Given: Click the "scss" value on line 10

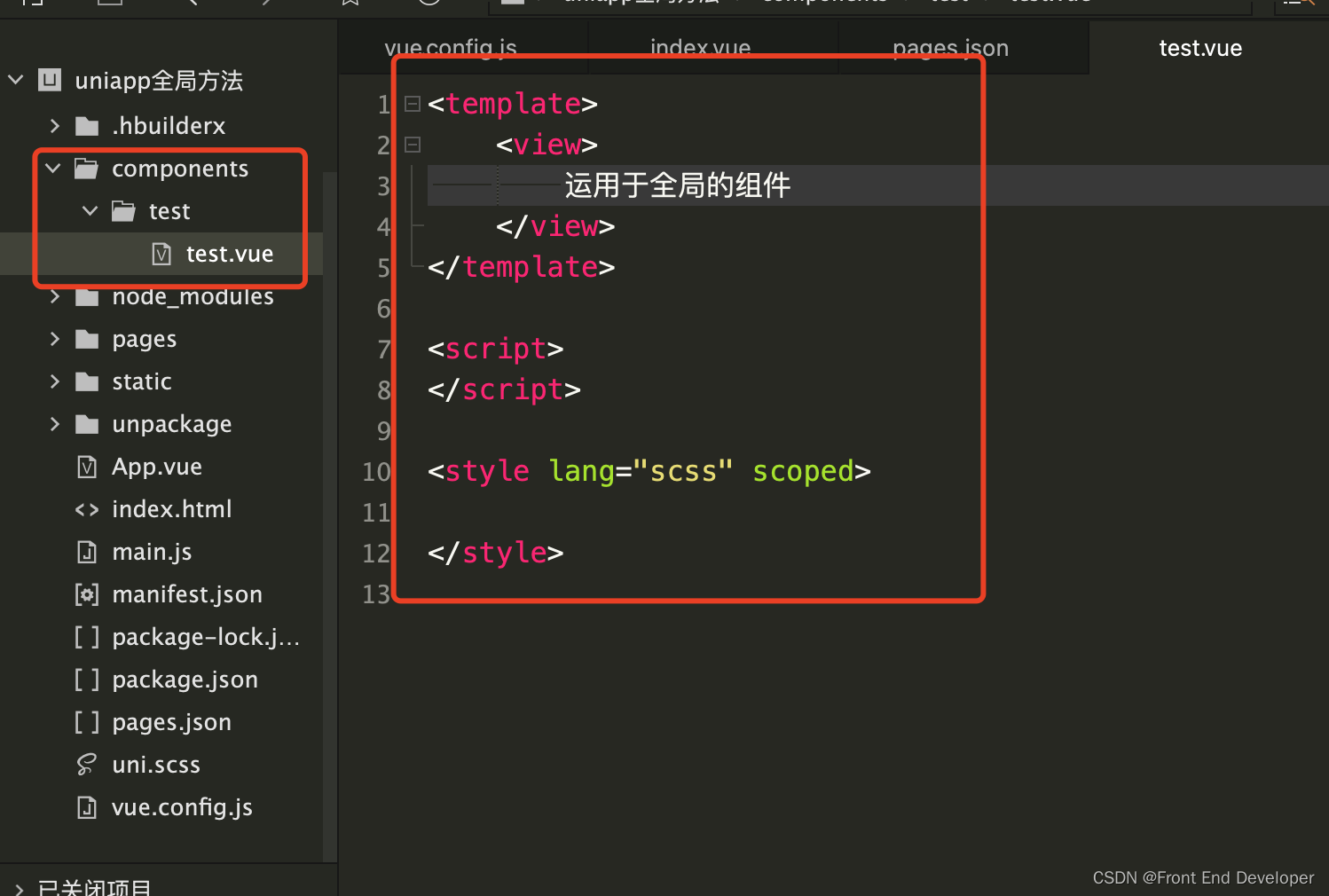Looking at the screenshot, I should 683,471.
